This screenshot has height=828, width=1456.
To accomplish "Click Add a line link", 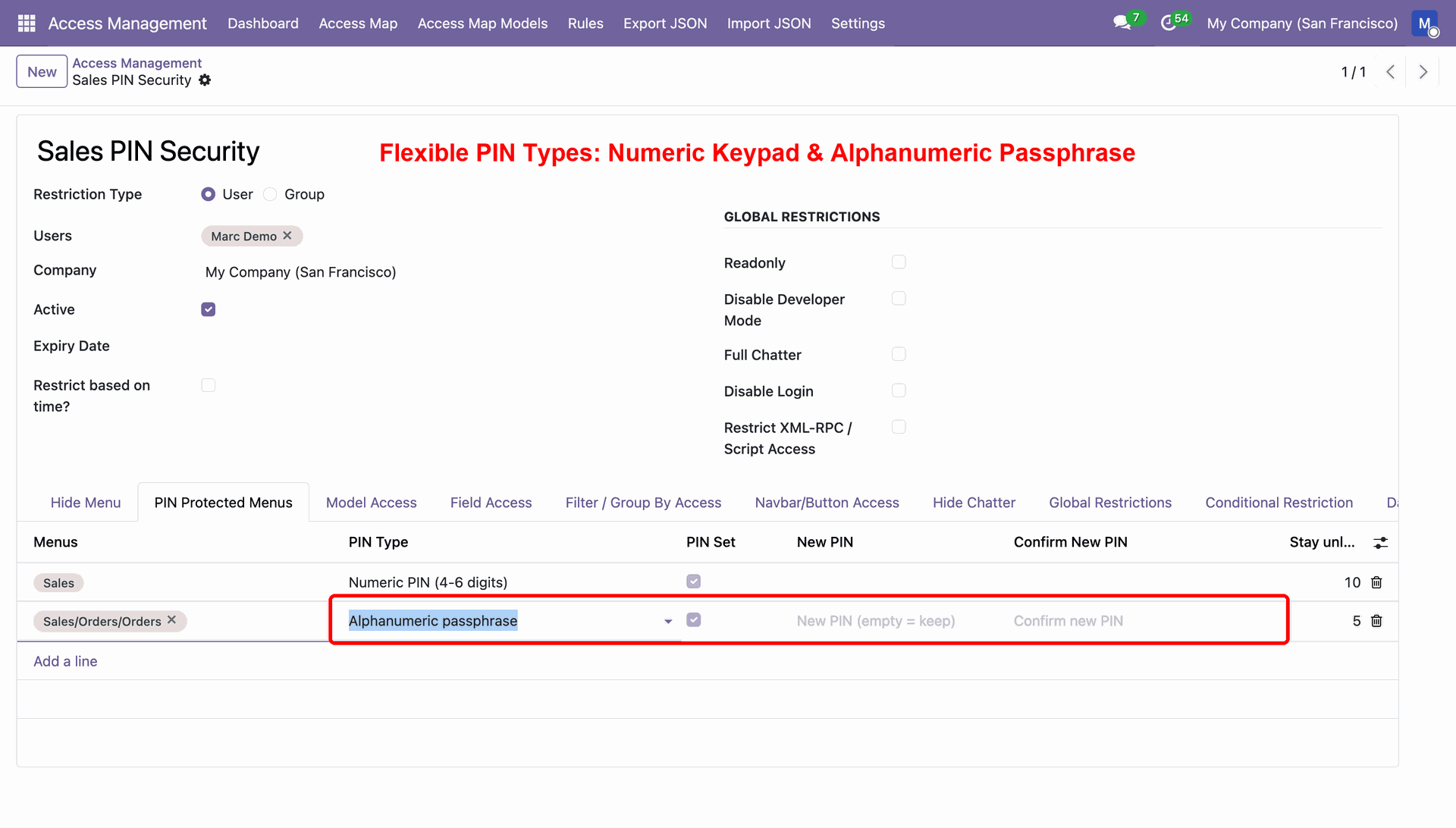I will pos(65,661).
